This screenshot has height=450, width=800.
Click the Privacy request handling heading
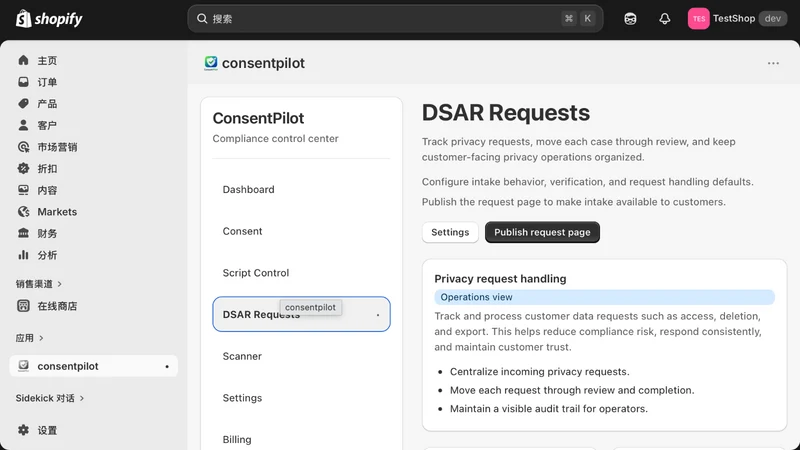coord(500,279)
